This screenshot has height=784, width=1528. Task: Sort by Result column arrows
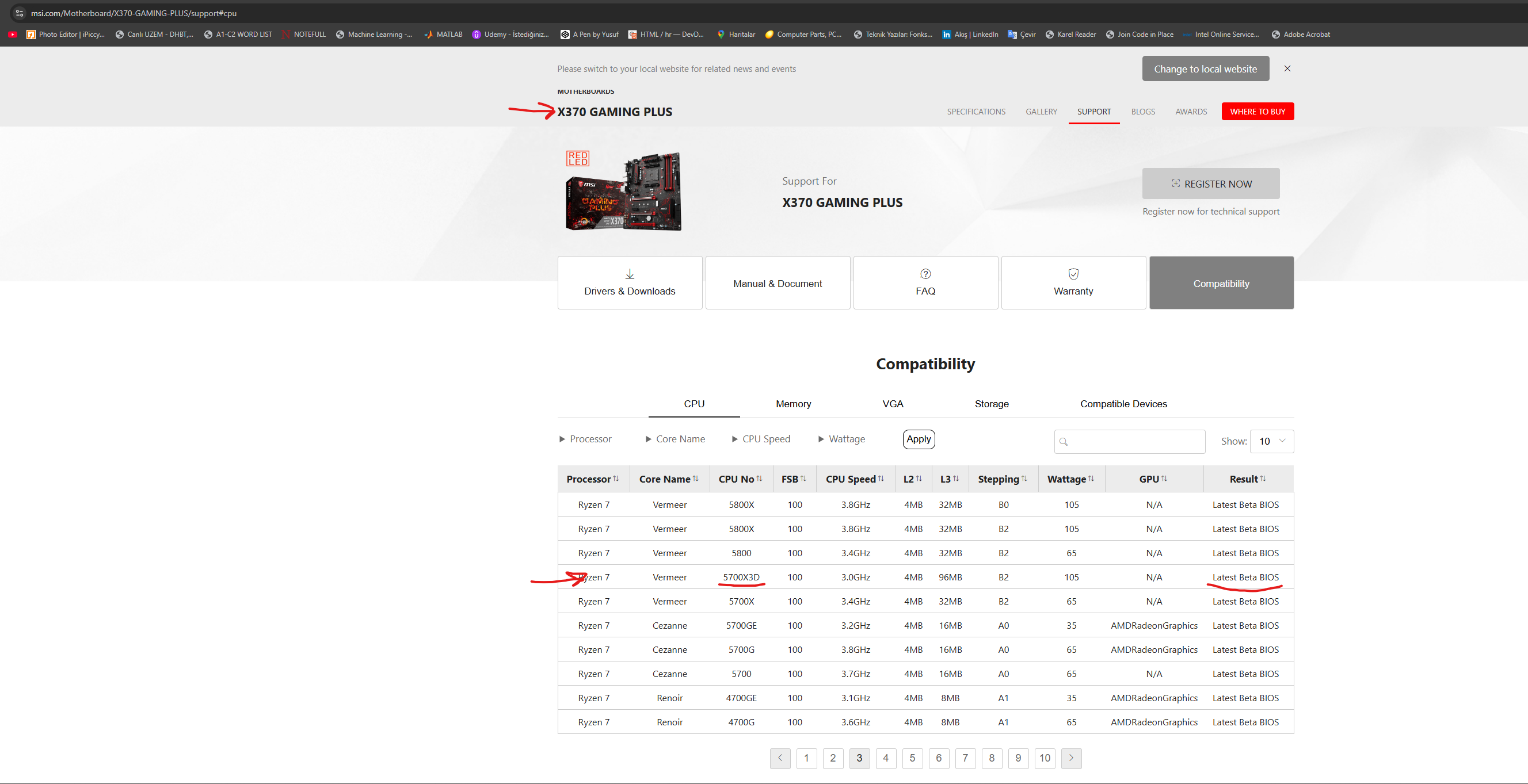click(1262, 479)
